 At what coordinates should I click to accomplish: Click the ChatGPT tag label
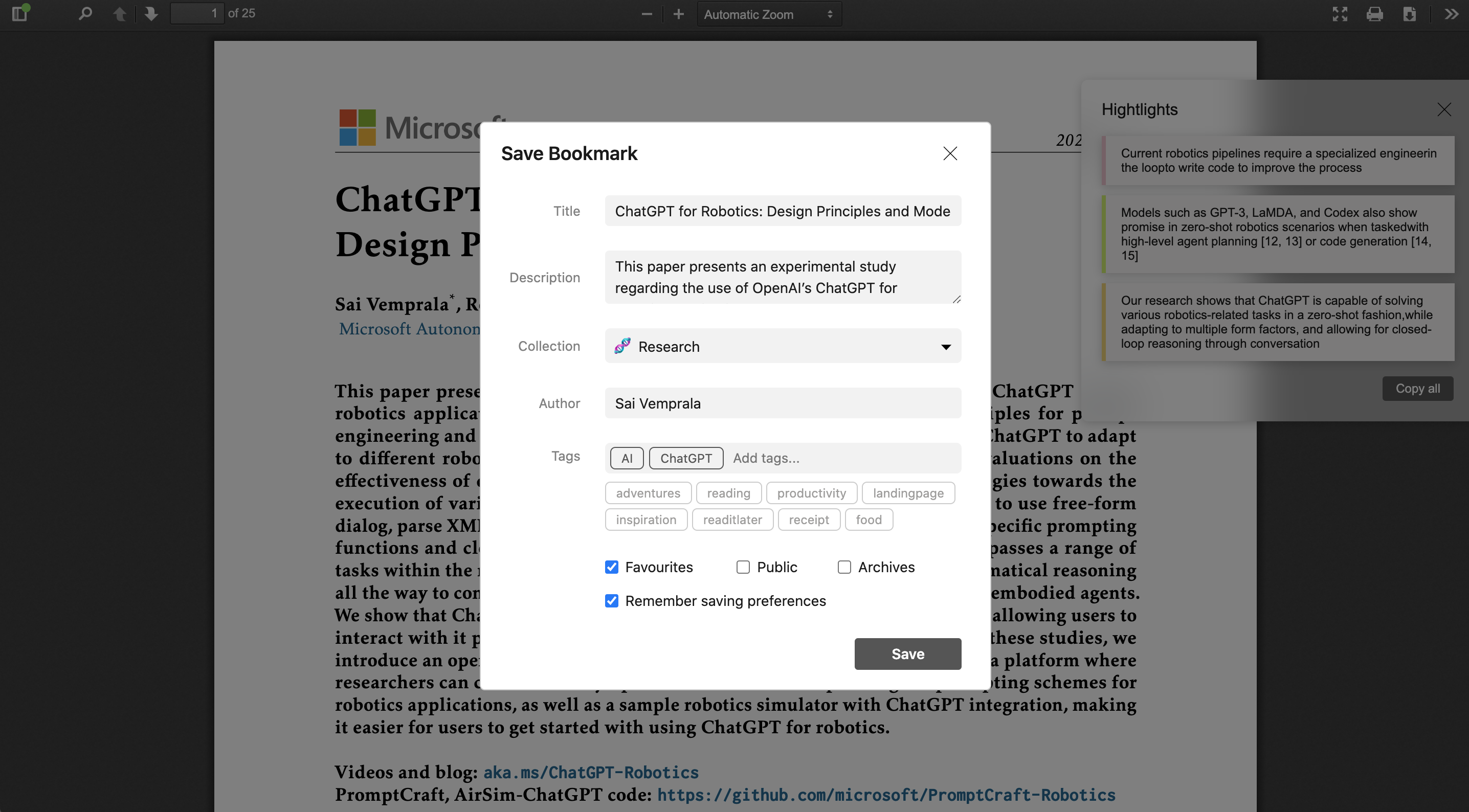point(686,458)
